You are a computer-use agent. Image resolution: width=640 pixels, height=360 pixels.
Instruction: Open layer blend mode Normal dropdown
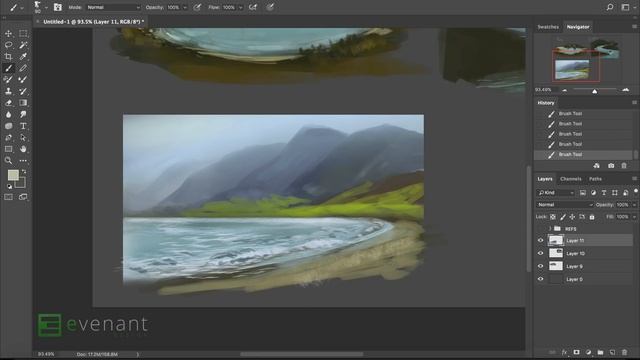tap(564, 204)
